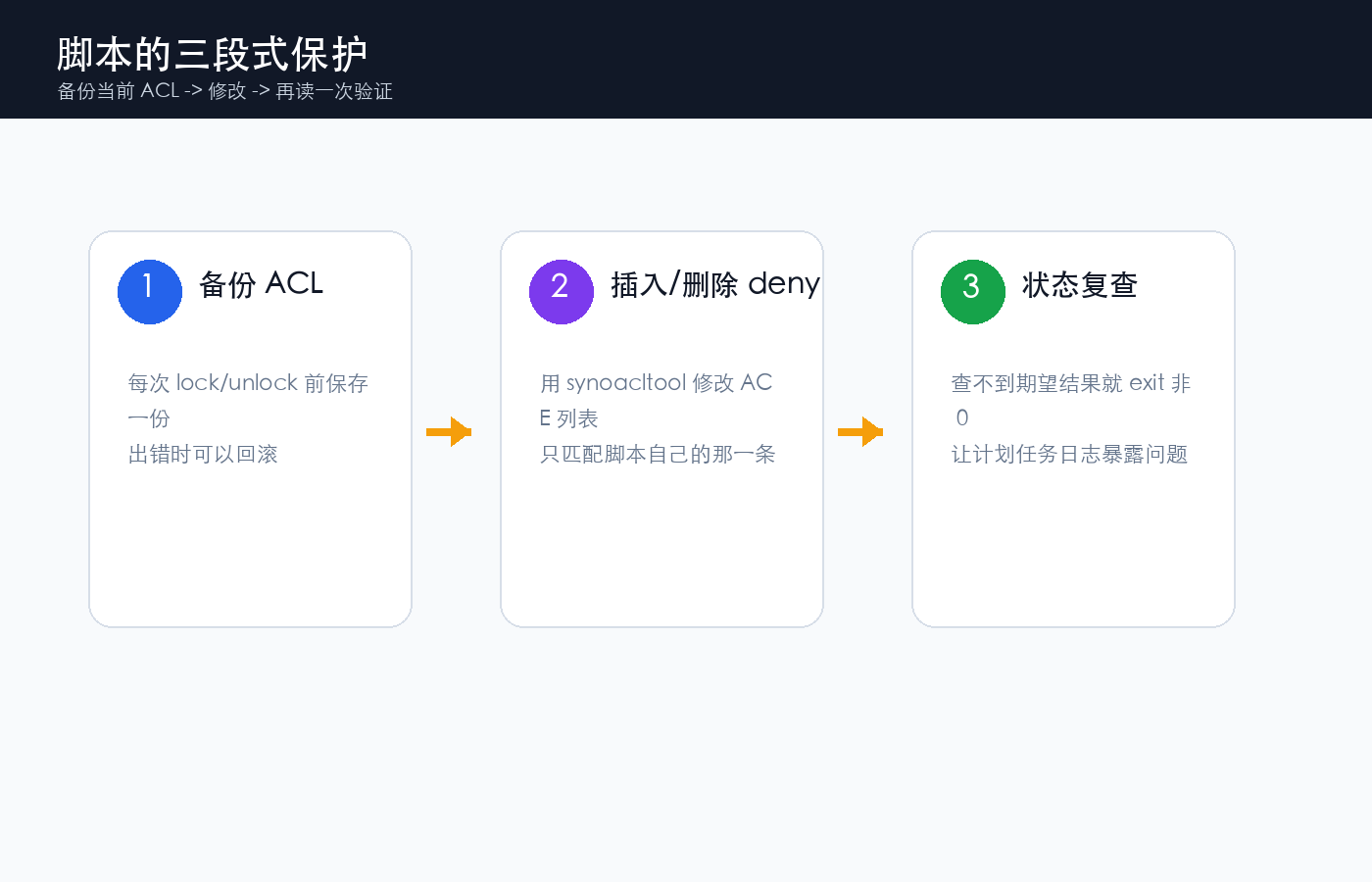Click the orange arrow between steps 1 and 2
Image resolution: width=1372 pixels, height=882 pixels.
click(449, 431)
